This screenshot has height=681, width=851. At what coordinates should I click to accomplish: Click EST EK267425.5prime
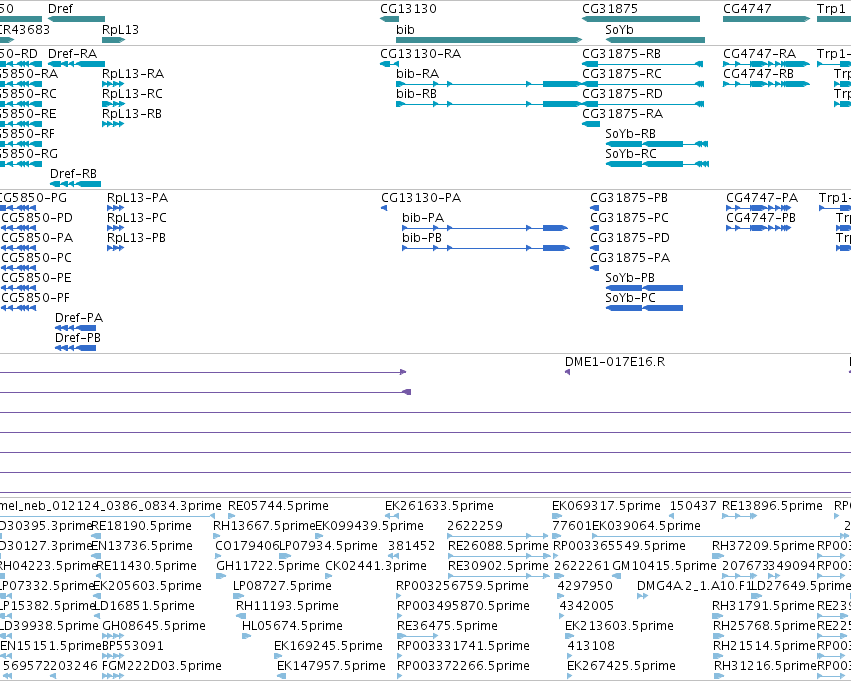pyautogui.click(x=570, y=676)
